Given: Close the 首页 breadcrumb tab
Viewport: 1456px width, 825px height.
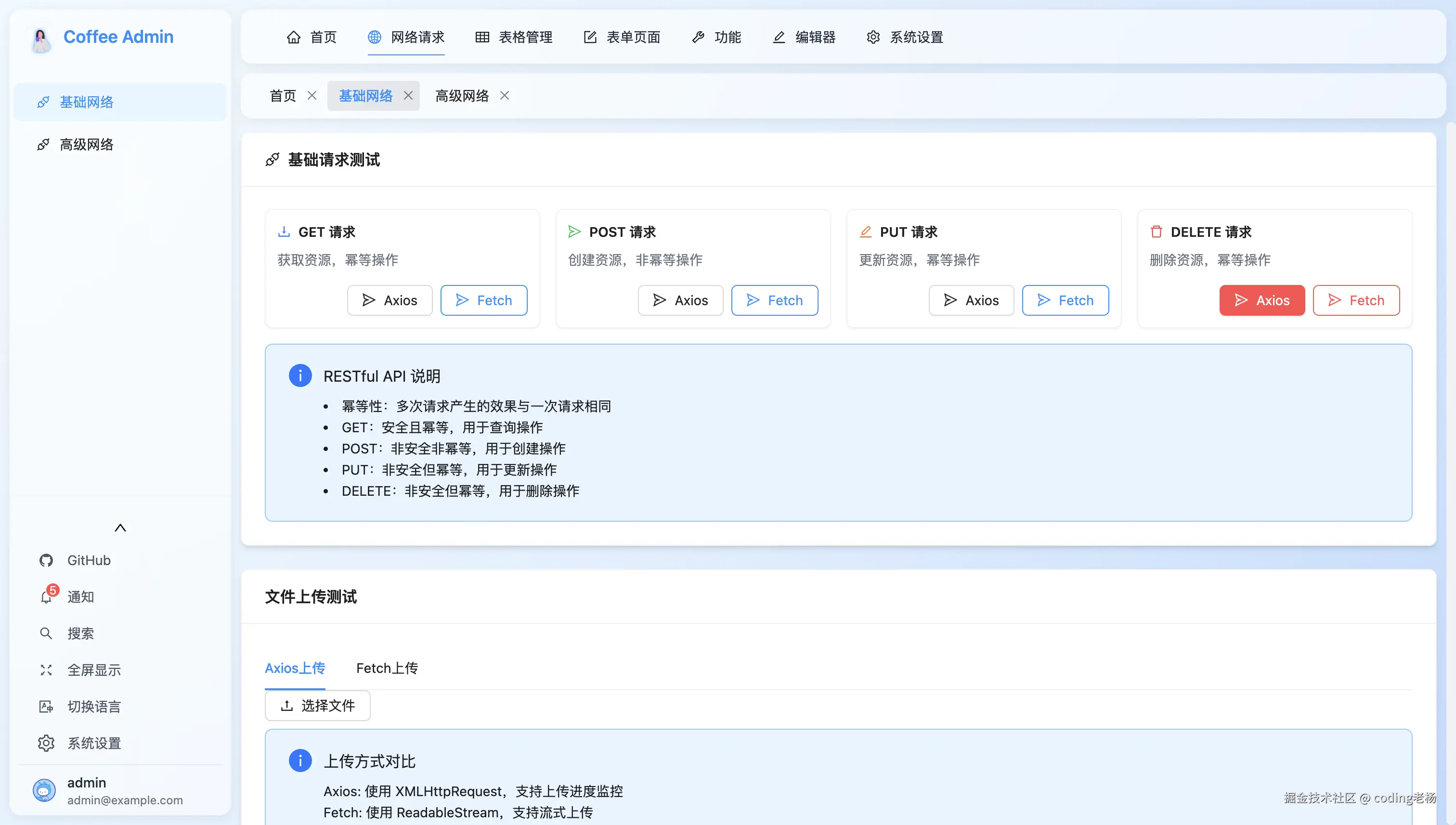Looking at the screenshot, I should click(312, 95).
